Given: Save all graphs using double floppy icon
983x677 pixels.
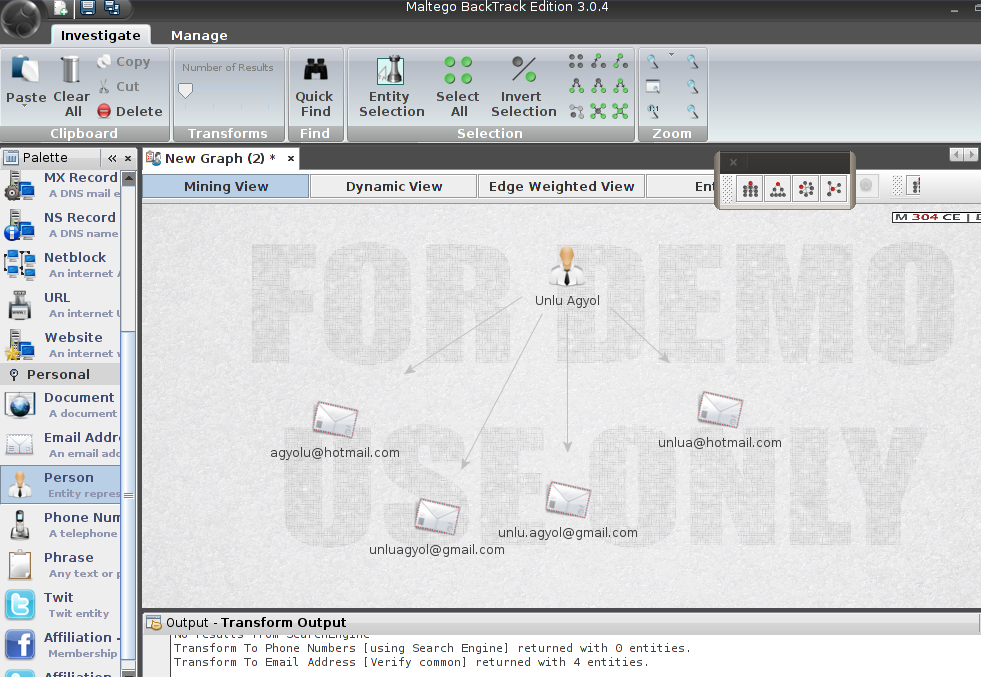Looking at the screenshot, I should [112, 8].
